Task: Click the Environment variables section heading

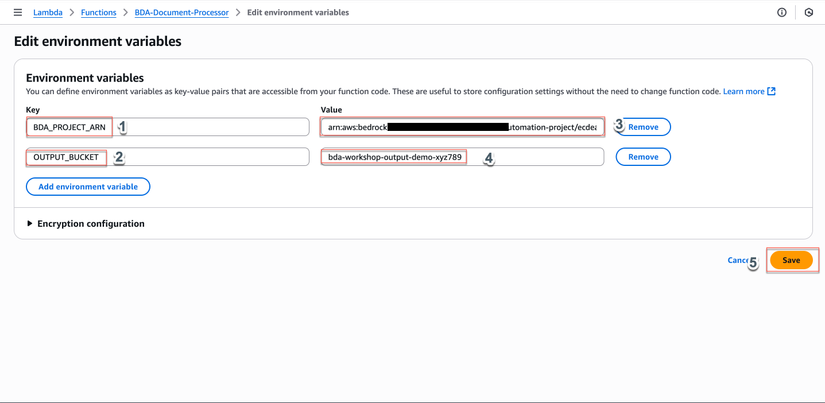Action: (85, 77)
